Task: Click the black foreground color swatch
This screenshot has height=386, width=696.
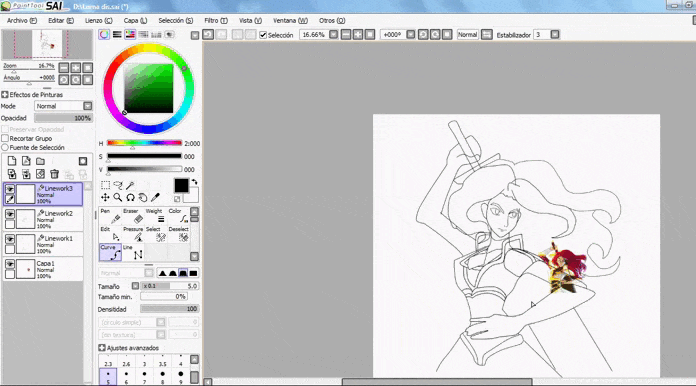Action: click(181, 185)
